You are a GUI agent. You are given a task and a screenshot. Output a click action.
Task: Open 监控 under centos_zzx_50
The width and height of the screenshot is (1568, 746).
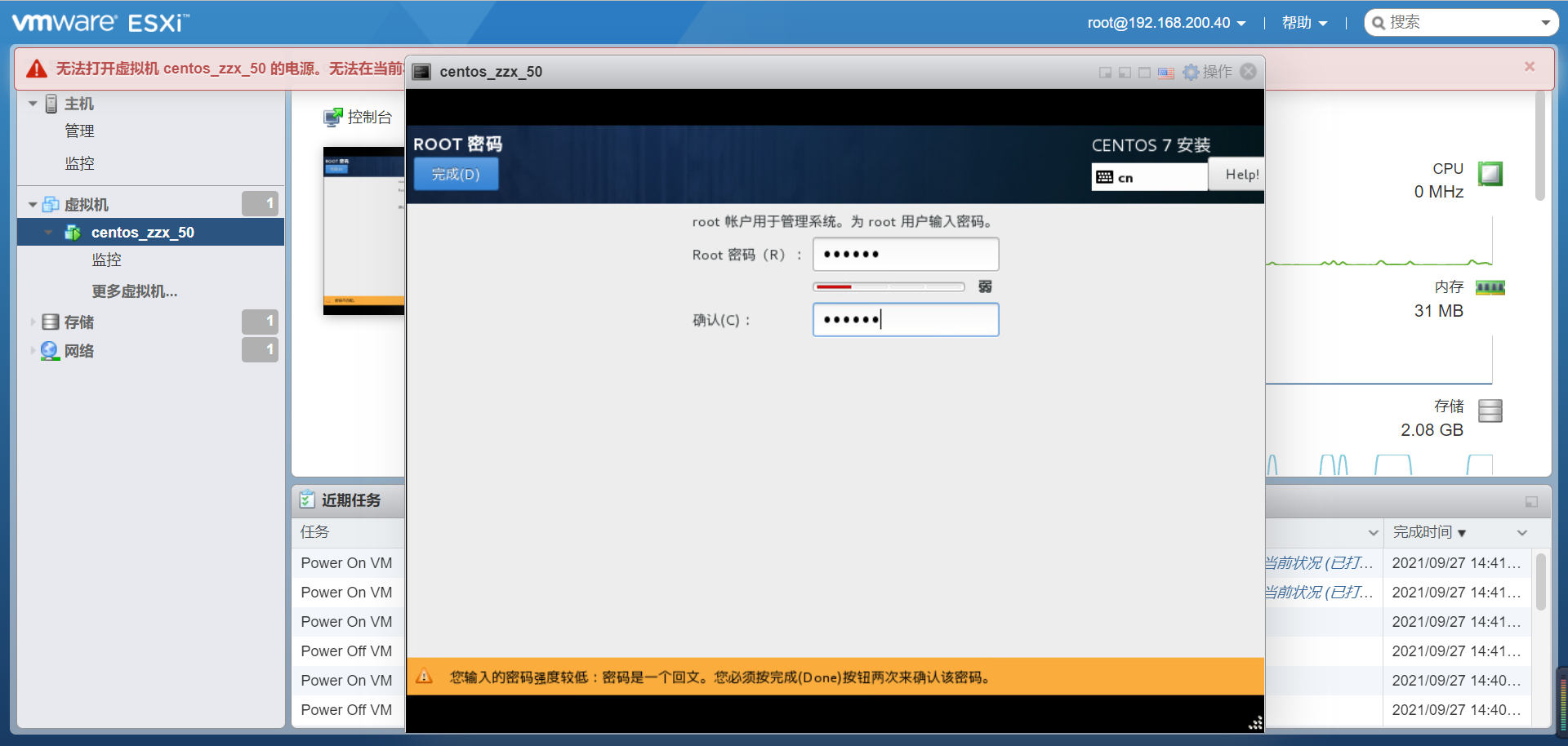tap(106, 260)
